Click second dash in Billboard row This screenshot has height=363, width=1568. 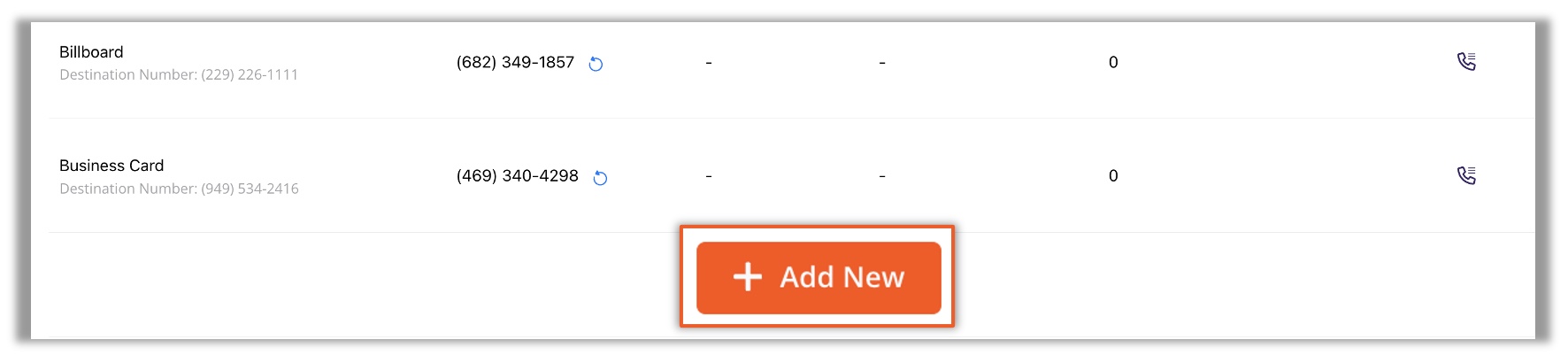pos(882,63)
